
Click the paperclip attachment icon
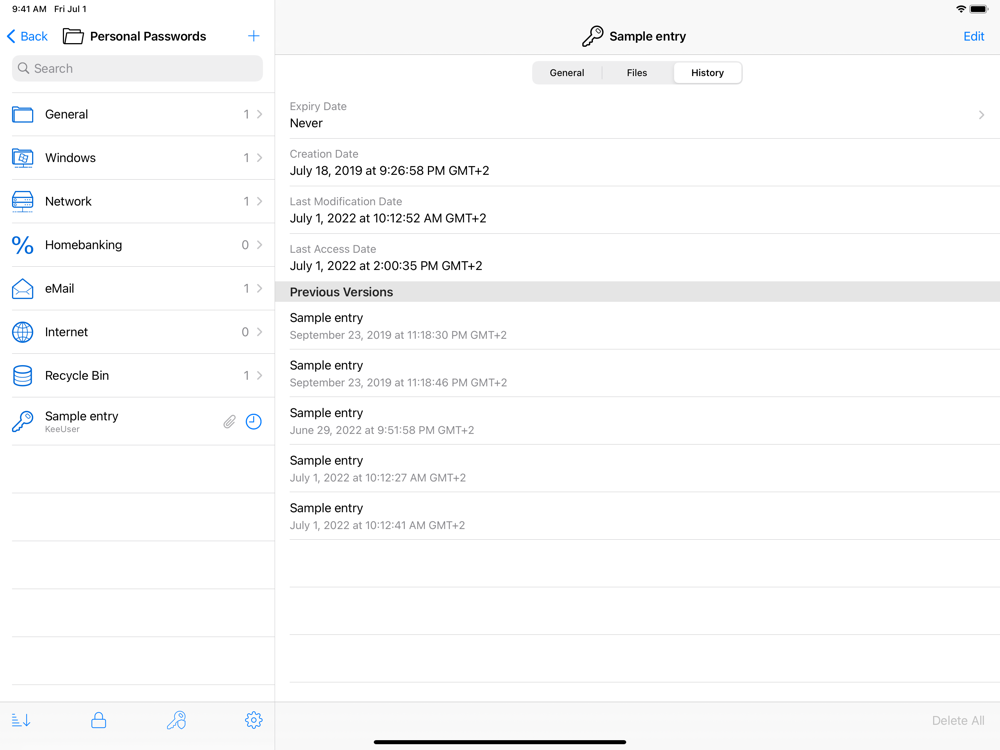230,422
